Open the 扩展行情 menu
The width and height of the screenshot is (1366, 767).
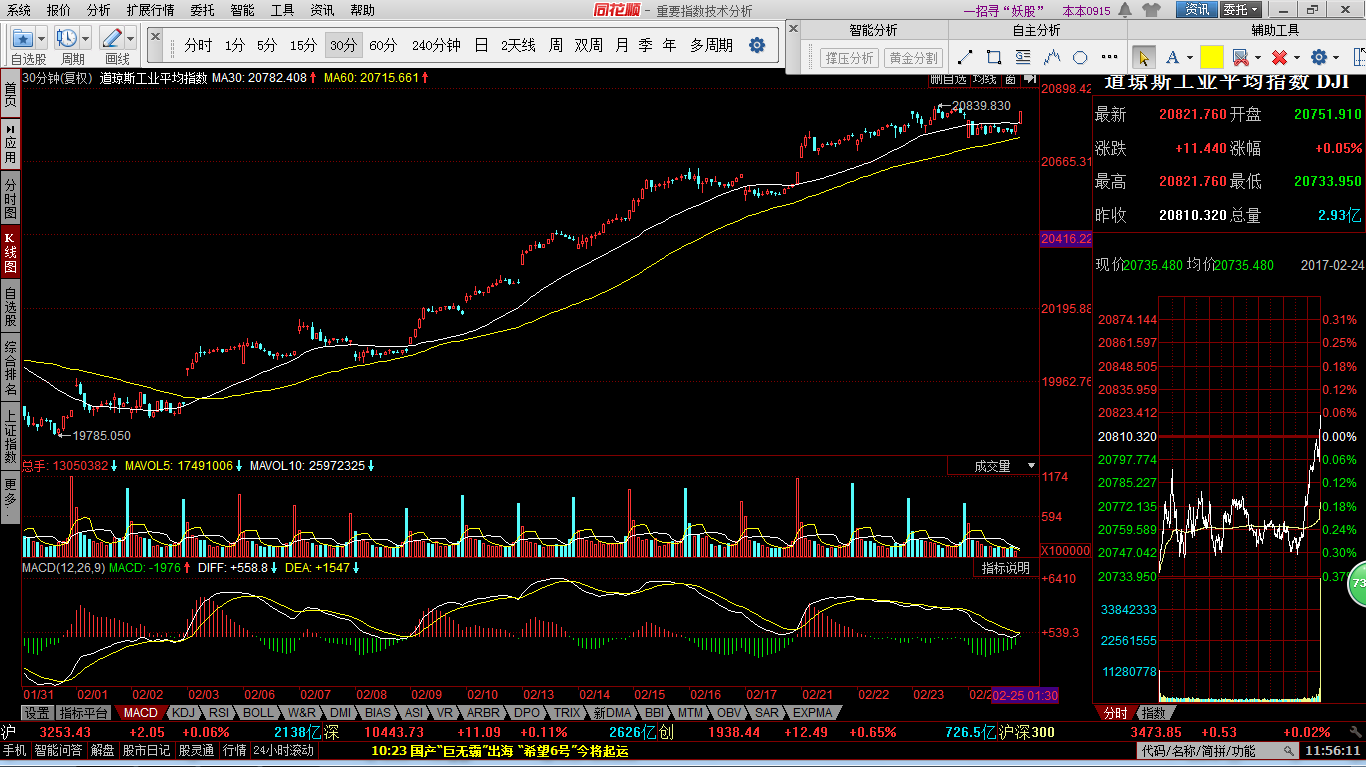coord(150,10)
